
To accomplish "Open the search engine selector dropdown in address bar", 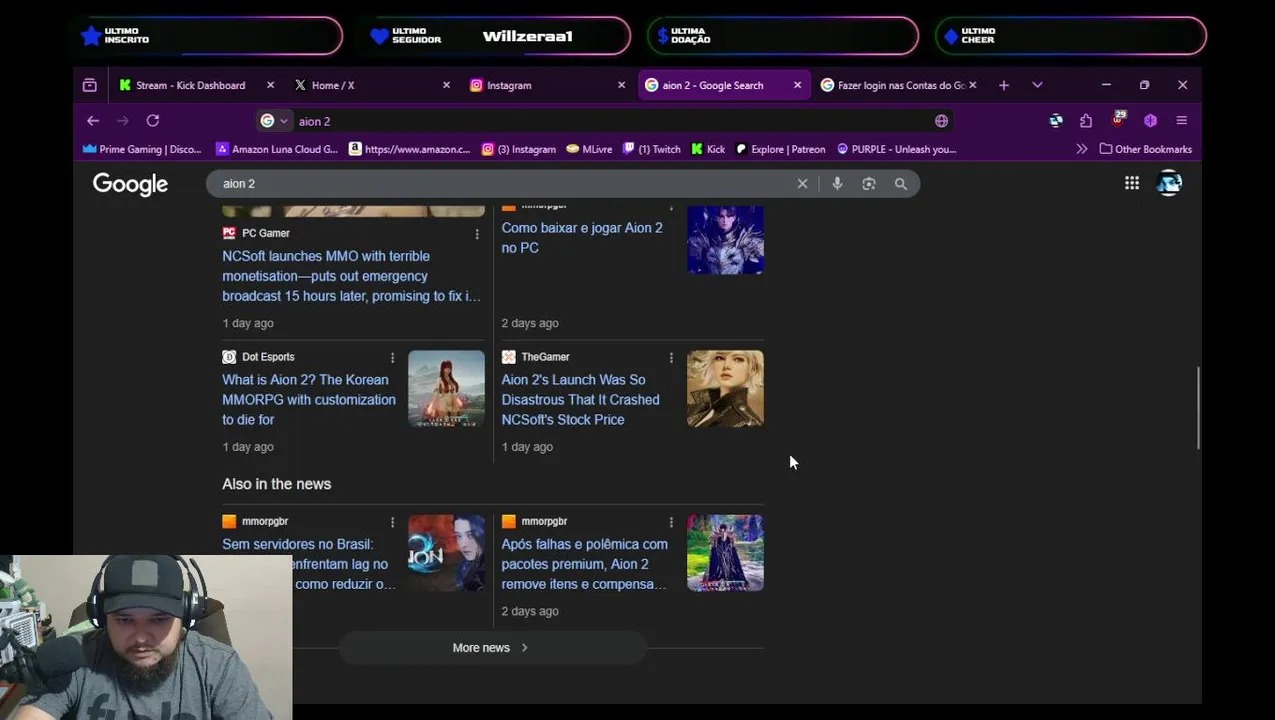I will point(274,121).
